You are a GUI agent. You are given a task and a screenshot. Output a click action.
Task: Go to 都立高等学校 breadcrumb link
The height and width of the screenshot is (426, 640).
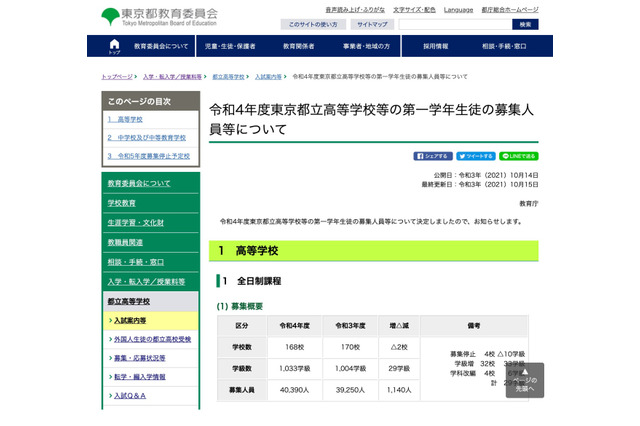pyautogui.click(x=228, y=77)
